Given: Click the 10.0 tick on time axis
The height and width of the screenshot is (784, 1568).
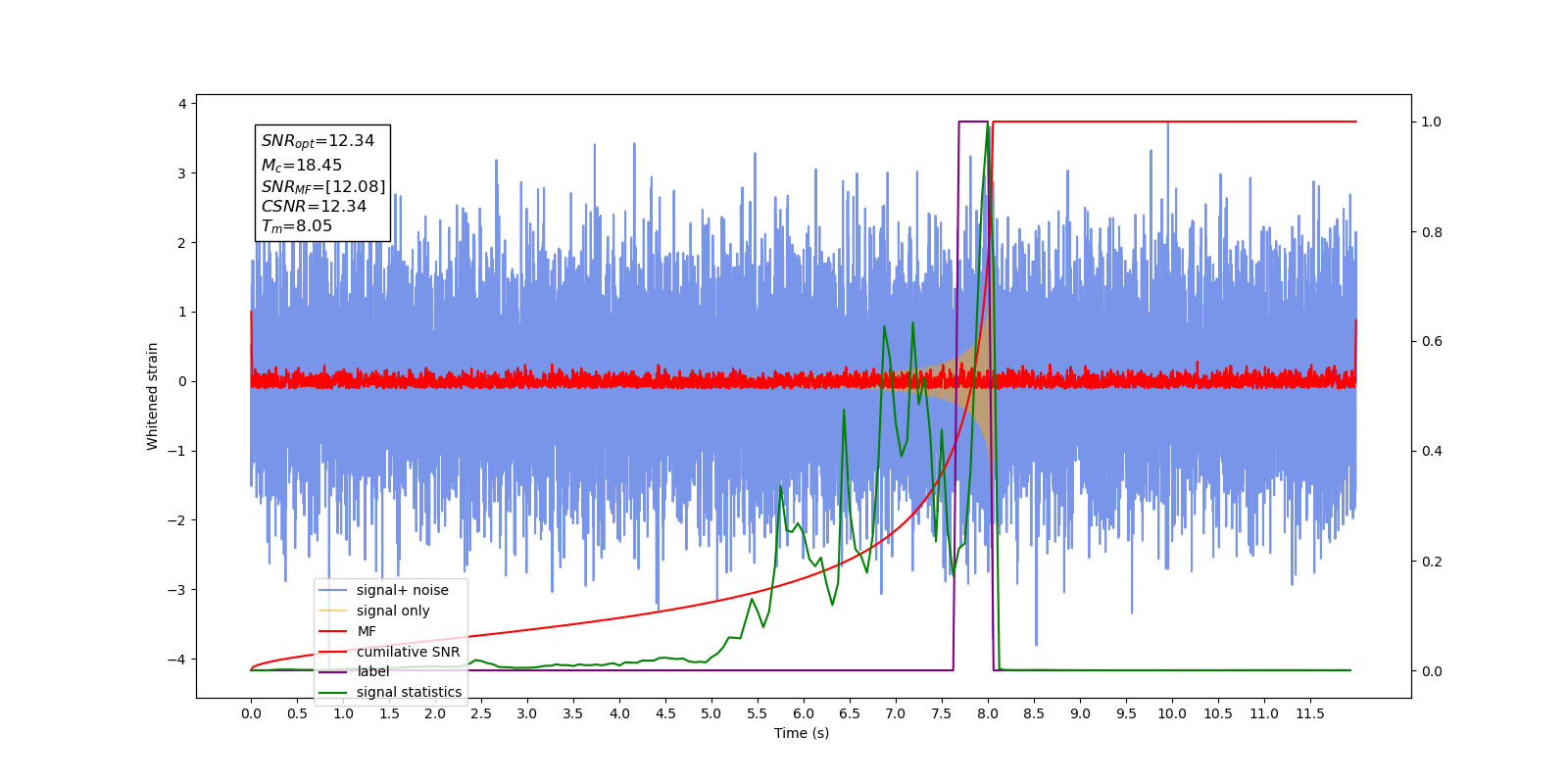Looking at the screenshot, I should click(1172, 713).
